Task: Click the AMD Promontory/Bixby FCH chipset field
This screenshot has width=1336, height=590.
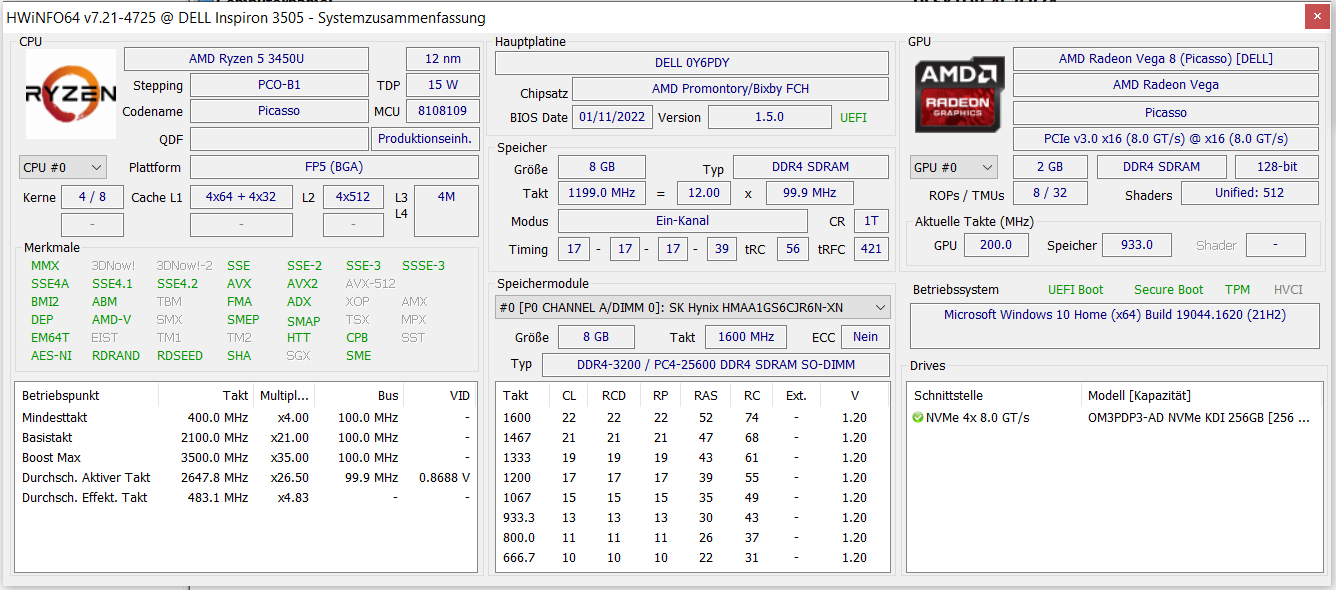Action: coord(730,89)
